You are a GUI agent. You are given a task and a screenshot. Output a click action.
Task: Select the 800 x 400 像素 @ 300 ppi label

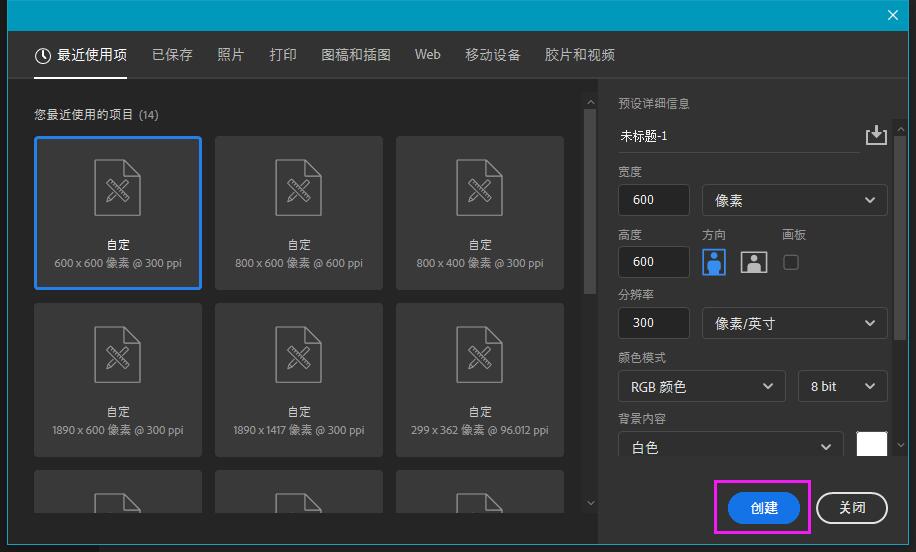480,263
